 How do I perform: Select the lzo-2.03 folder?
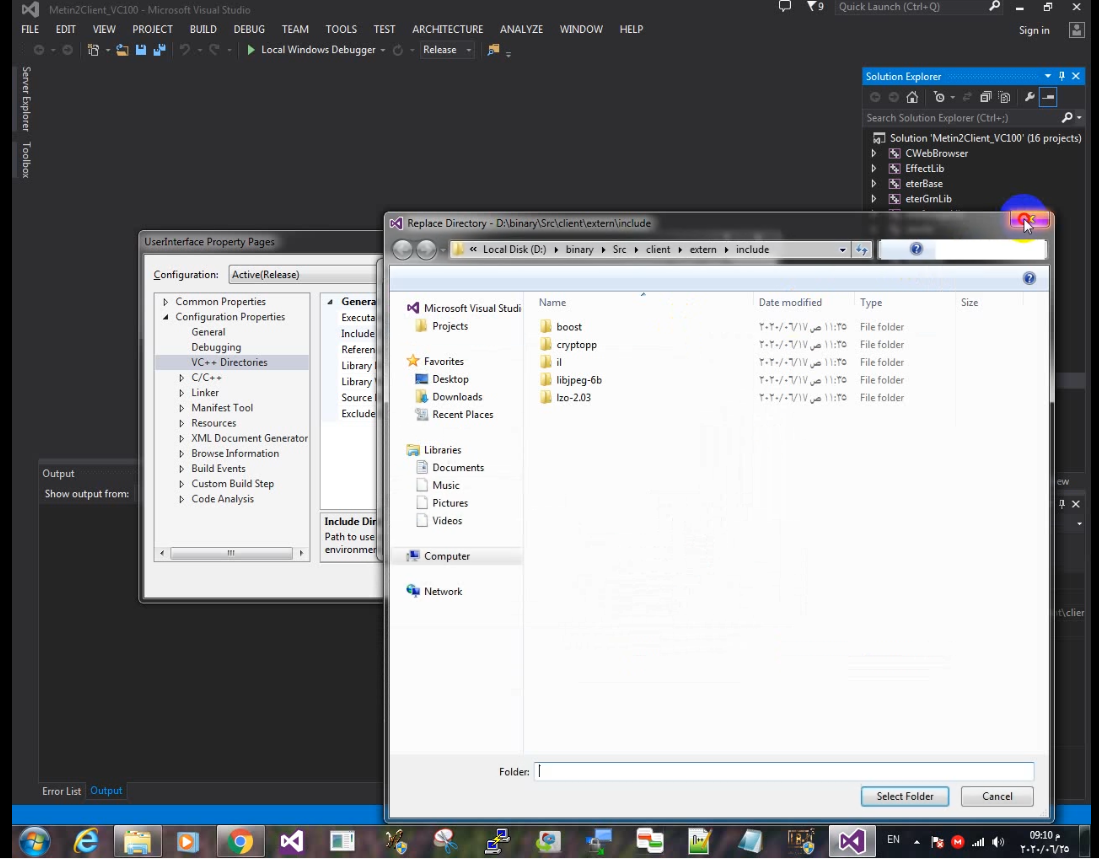tap(573, 397)
